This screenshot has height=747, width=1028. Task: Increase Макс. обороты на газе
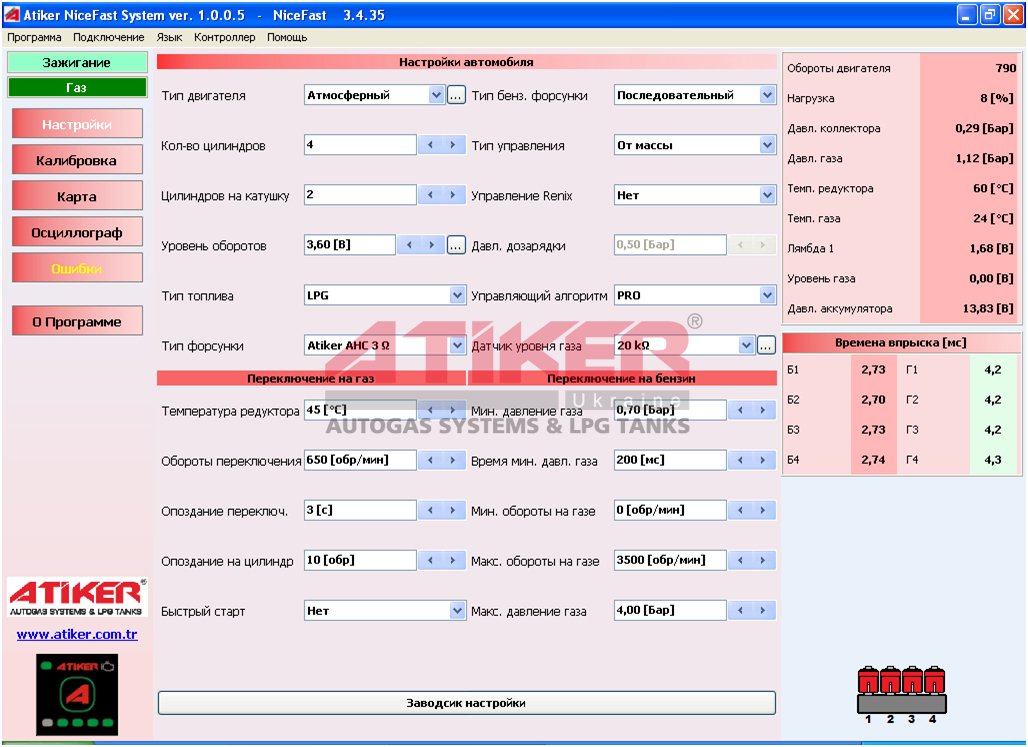pos(762,560)
